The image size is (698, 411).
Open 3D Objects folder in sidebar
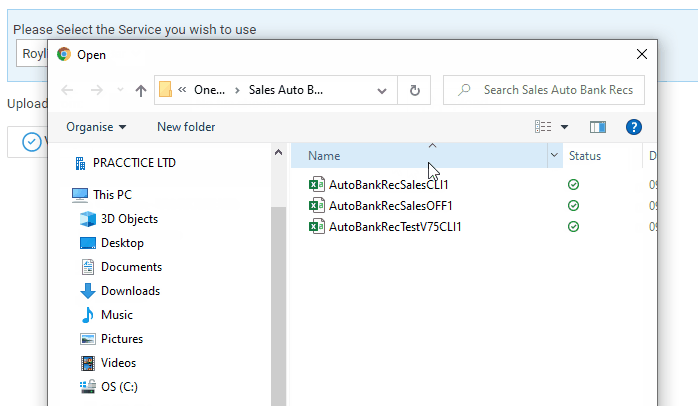(x=129, y=219)
